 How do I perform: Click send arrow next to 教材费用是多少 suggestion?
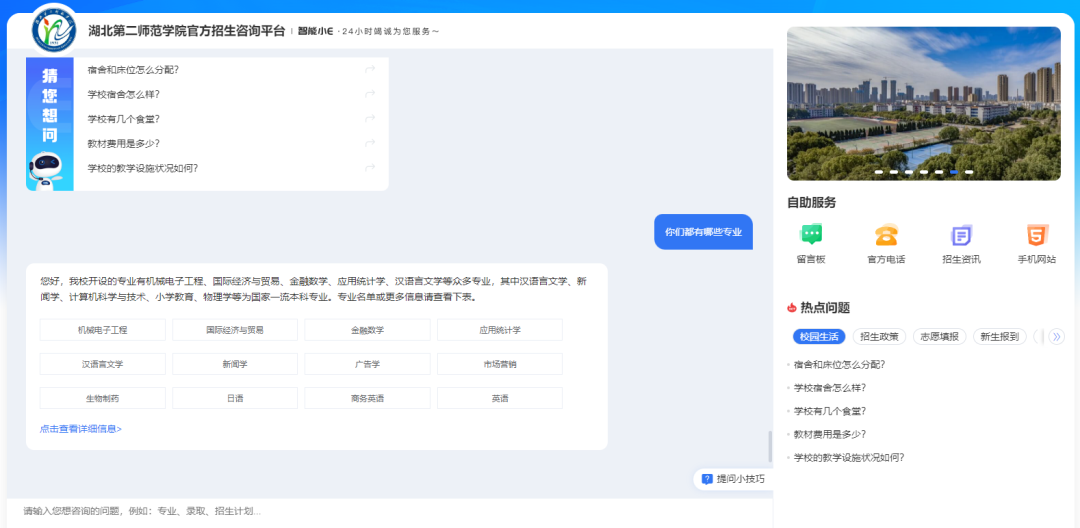370,143
